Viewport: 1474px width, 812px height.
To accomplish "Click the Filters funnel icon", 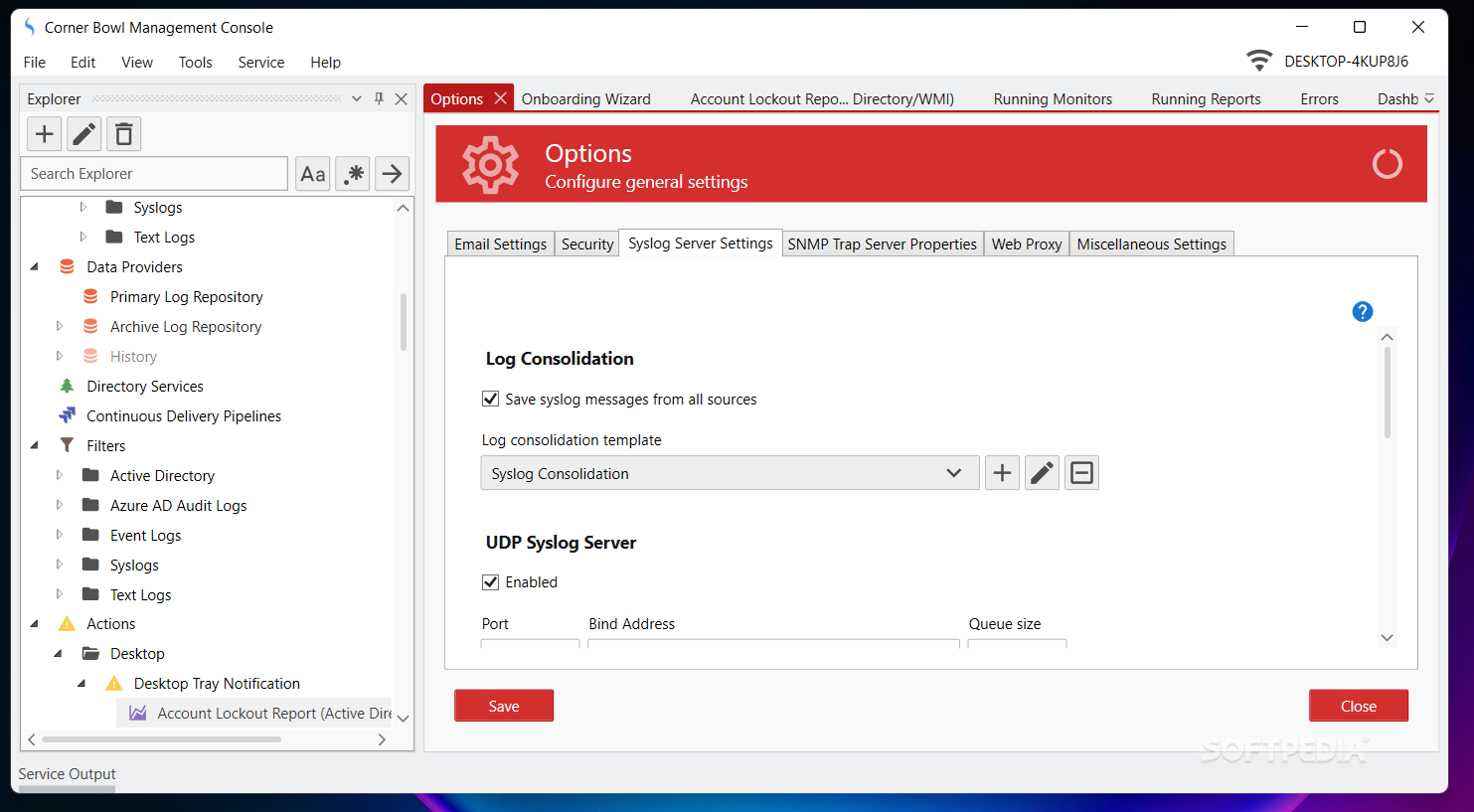I will click(67, 445).
